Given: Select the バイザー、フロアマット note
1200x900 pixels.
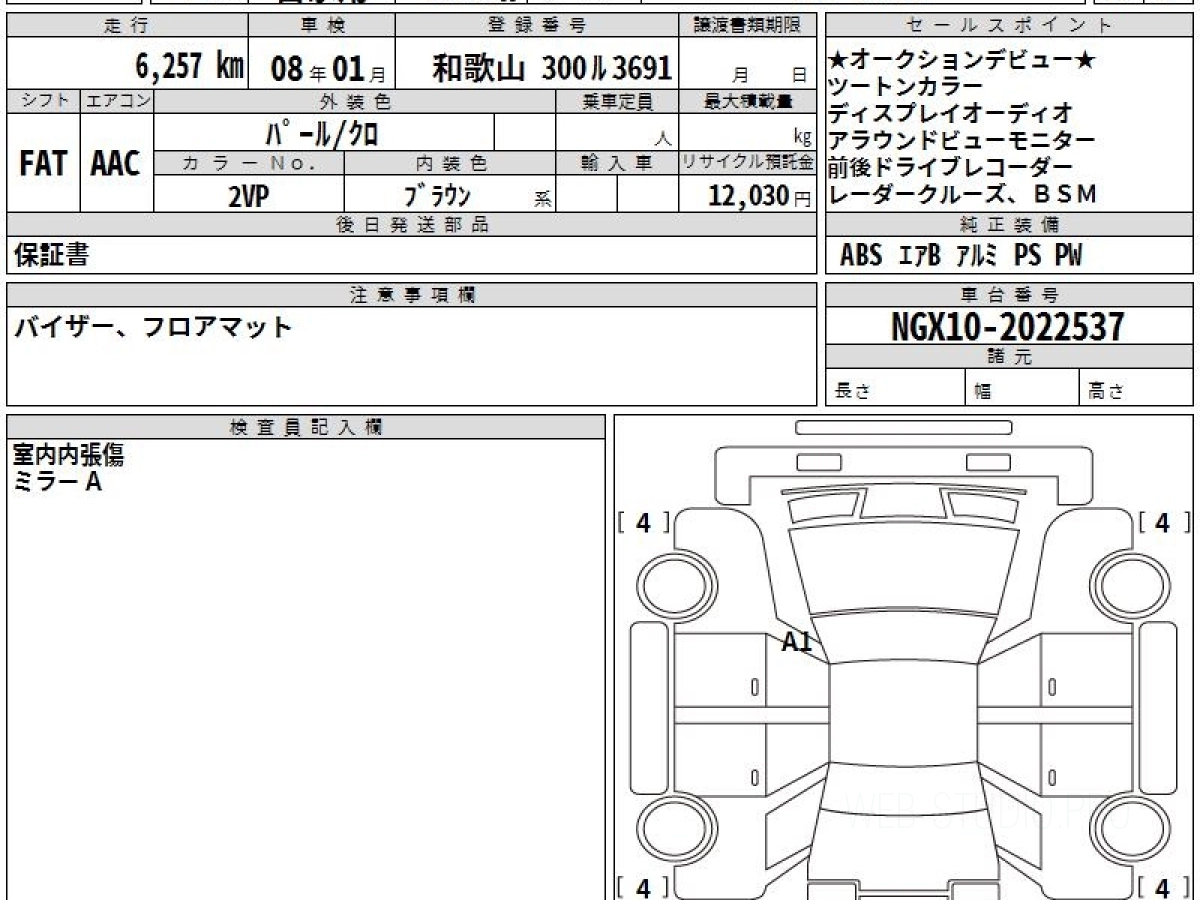Looking at the screenshot, I should coord(152,326).
